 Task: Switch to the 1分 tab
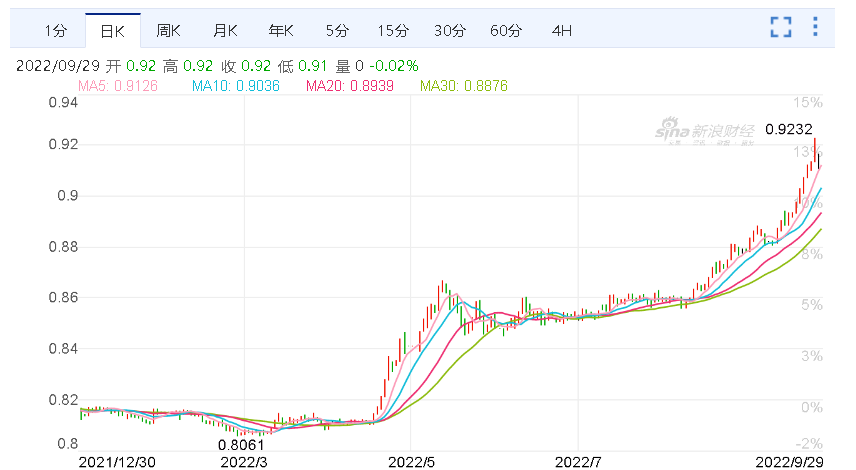tap(56, 31)
